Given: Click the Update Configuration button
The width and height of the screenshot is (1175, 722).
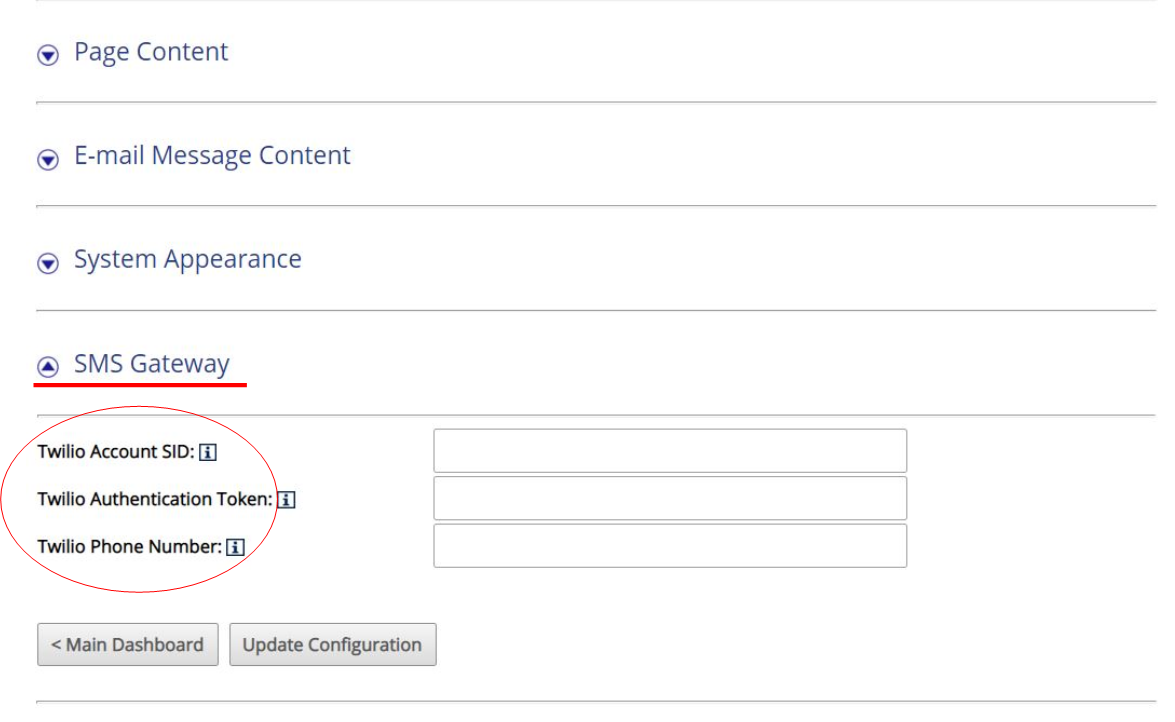Looking at the screenshot, I should [x=333, y=645].
